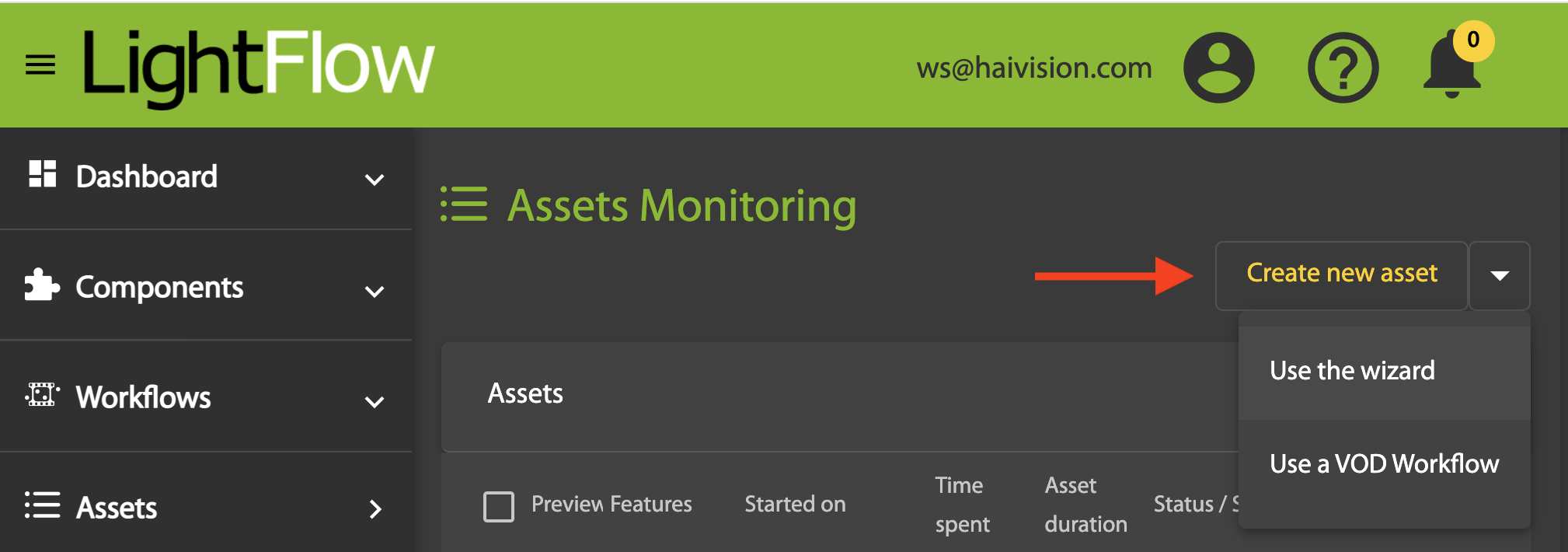Click the Dashboard grid icon
This screenshot has width=1568, height=552.
tap(42, 174)
